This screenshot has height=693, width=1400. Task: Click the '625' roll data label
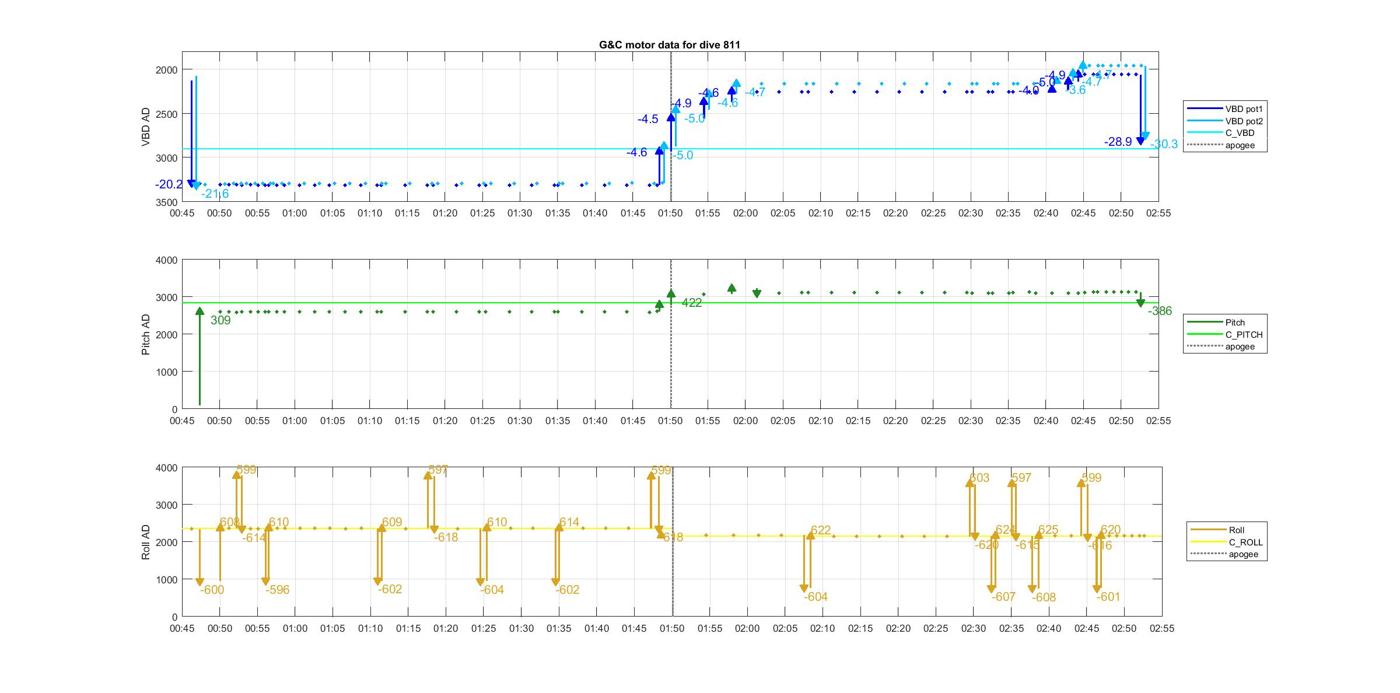[1048, 531]
